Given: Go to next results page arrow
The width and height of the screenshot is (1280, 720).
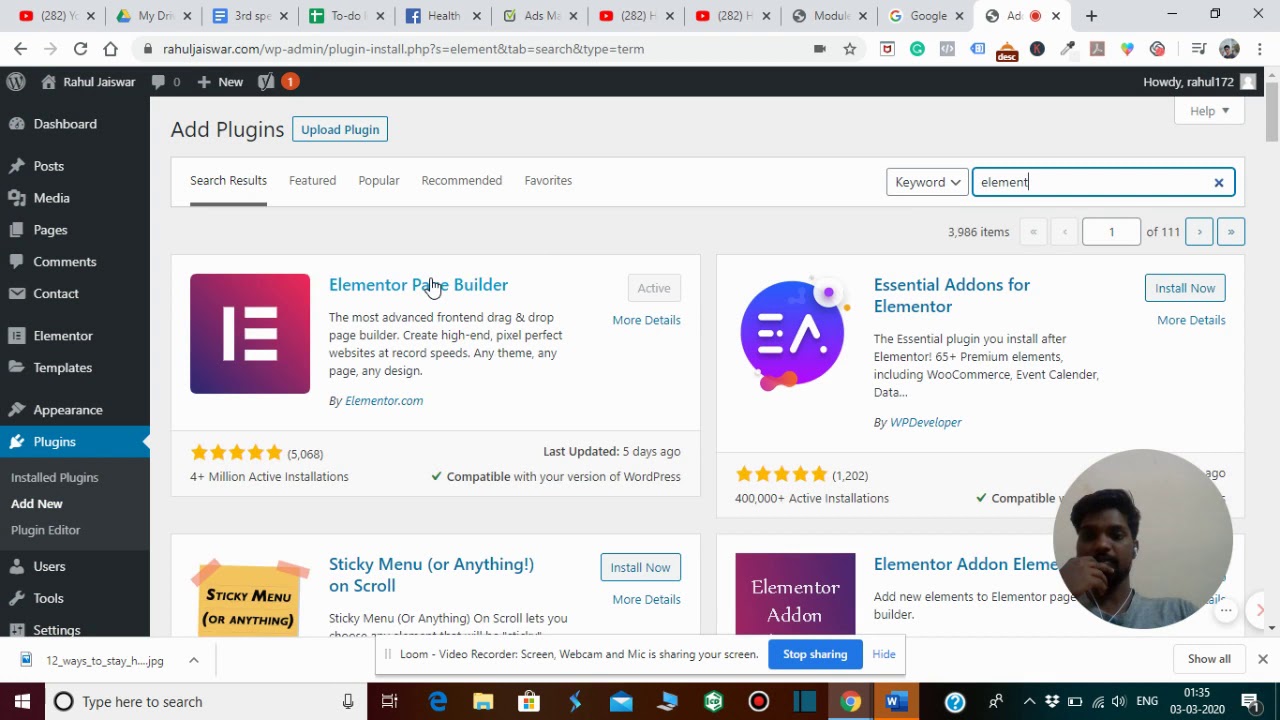Looking at the screenshot, I should click(1199, 232).
